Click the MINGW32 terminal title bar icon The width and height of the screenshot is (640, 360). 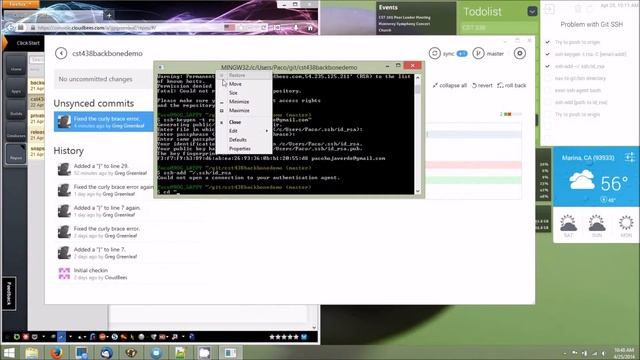161,67
